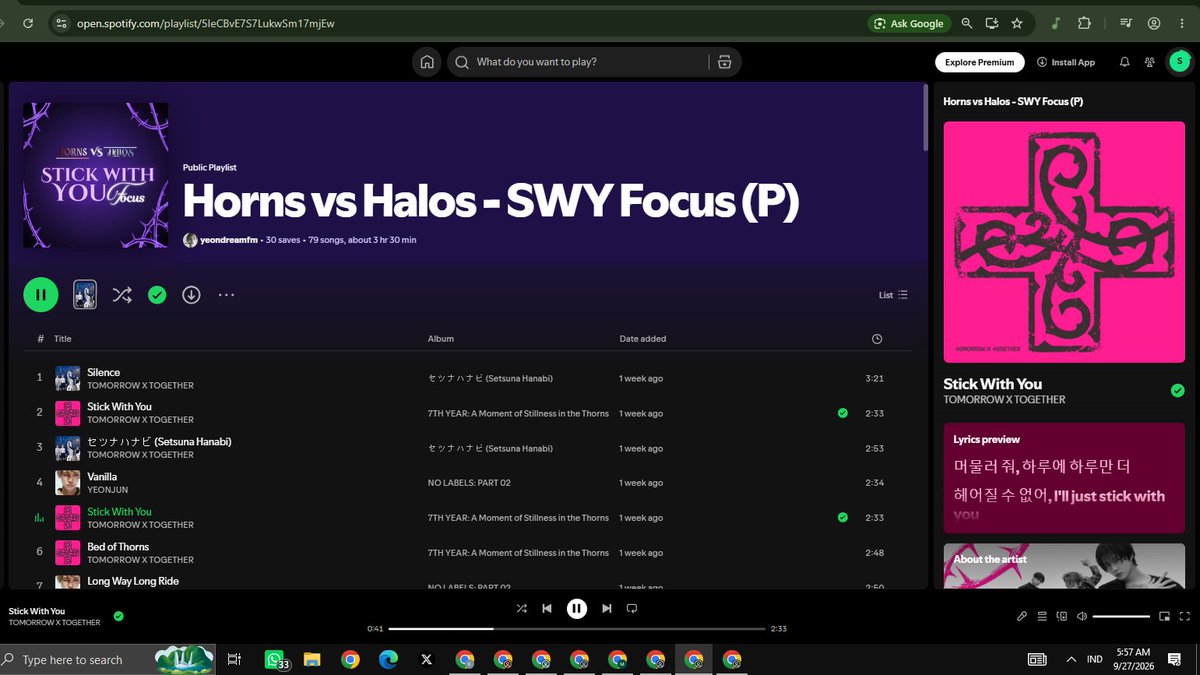Toggle liked check on track 2 row
This screenshot has width=1200, height=675.
click(842, 413)
